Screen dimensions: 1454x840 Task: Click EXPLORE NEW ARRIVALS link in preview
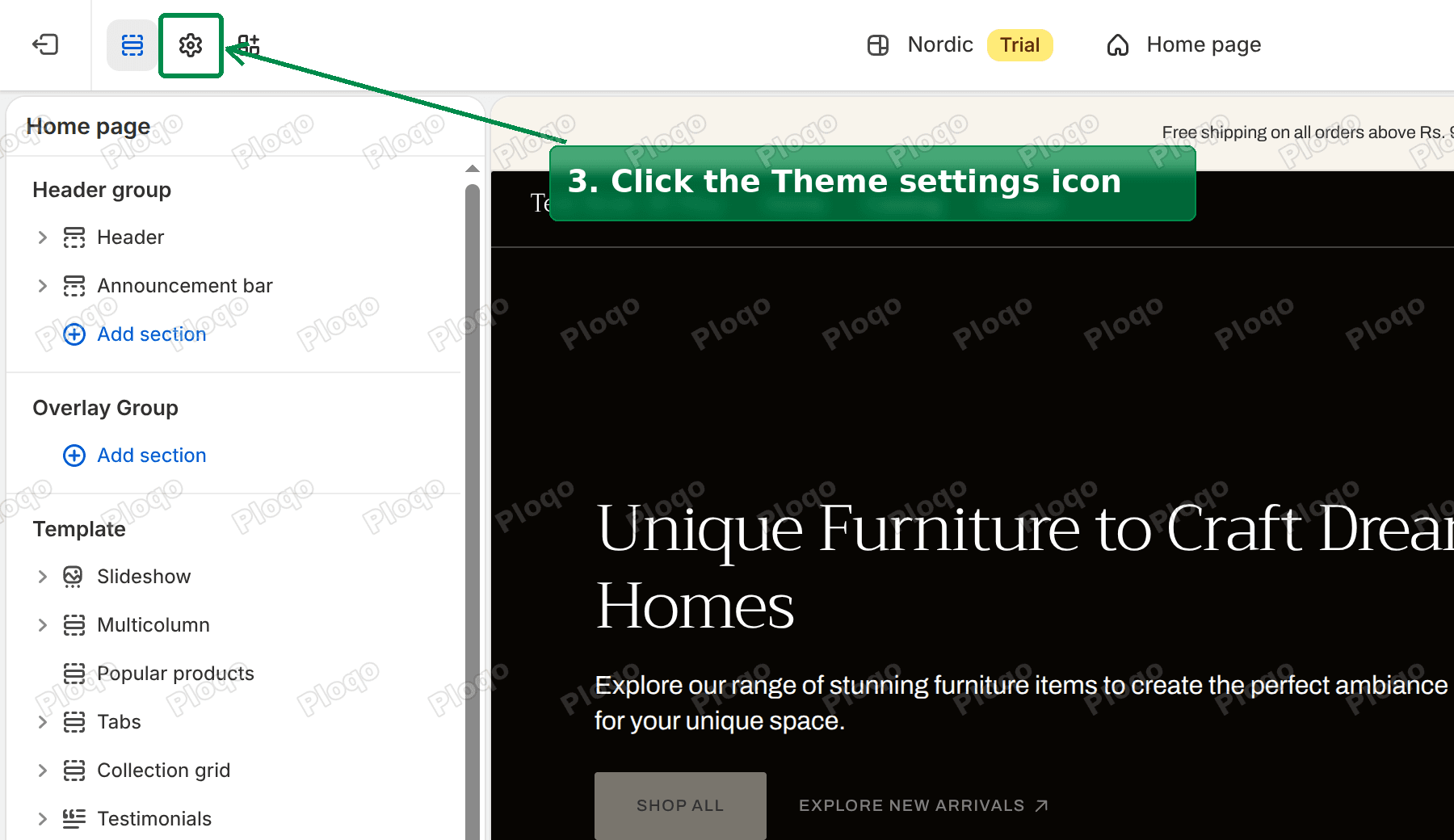tap(923, 805)
